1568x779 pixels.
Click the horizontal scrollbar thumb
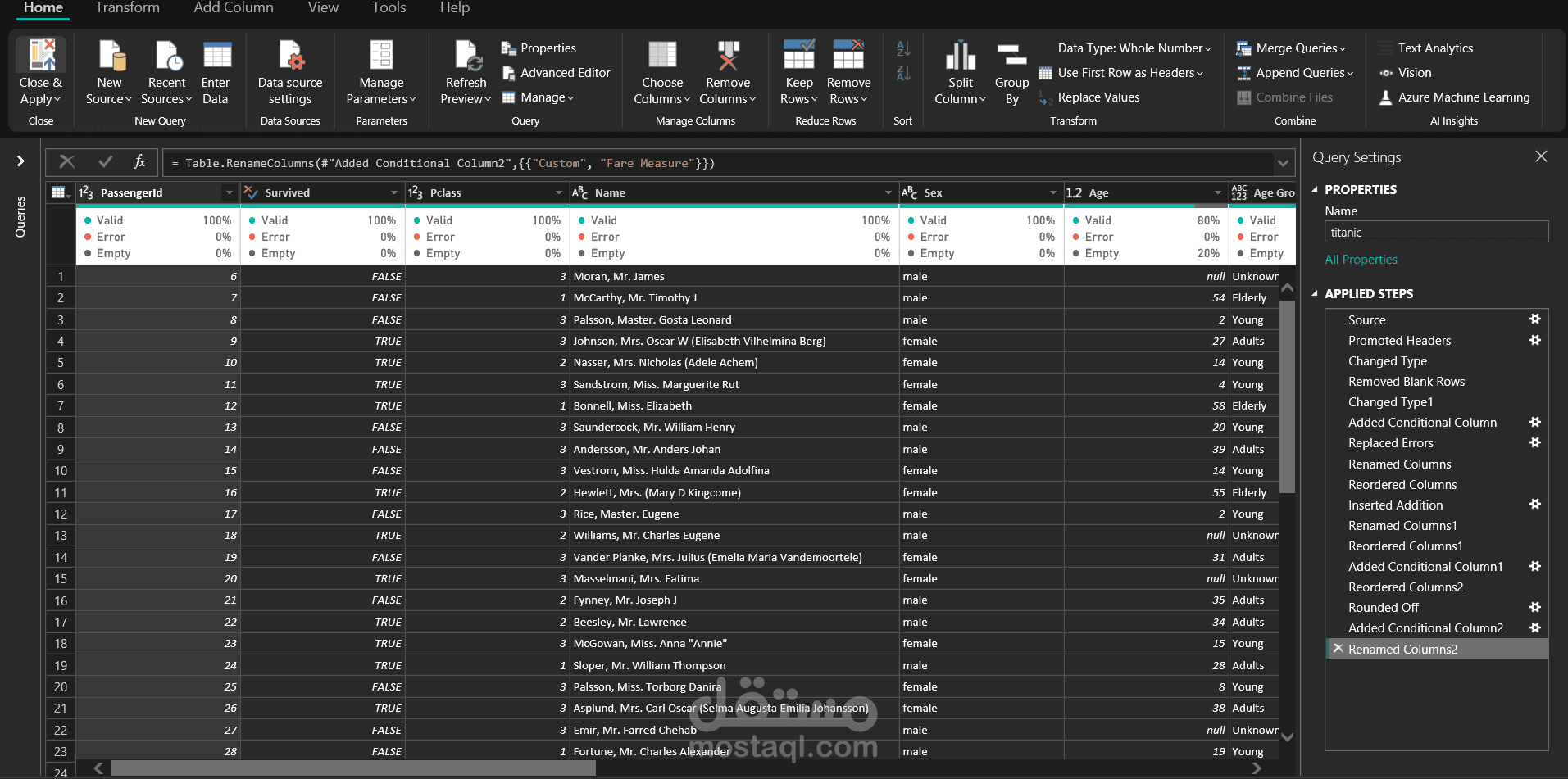click(352, 768)
